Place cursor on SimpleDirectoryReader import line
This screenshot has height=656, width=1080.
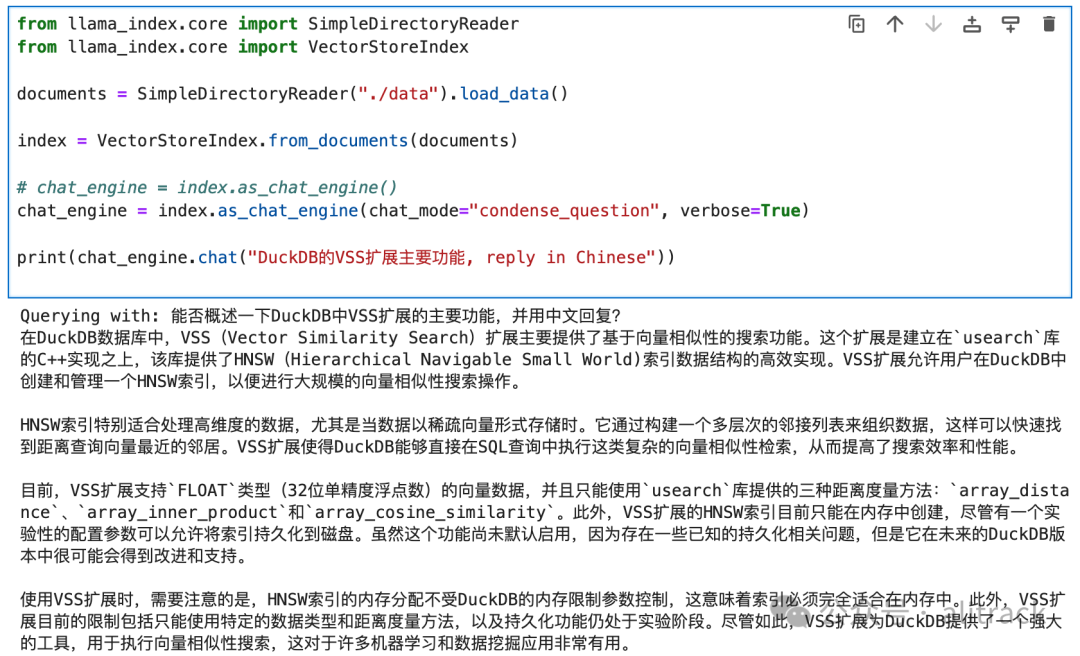pyautogui.click(x=268, y=24)
